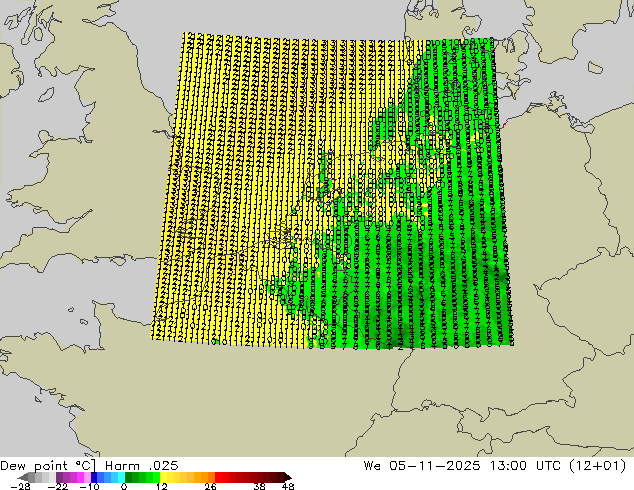634x490 pixels.
Task: Click the 26 legend label
Action: 210,486
